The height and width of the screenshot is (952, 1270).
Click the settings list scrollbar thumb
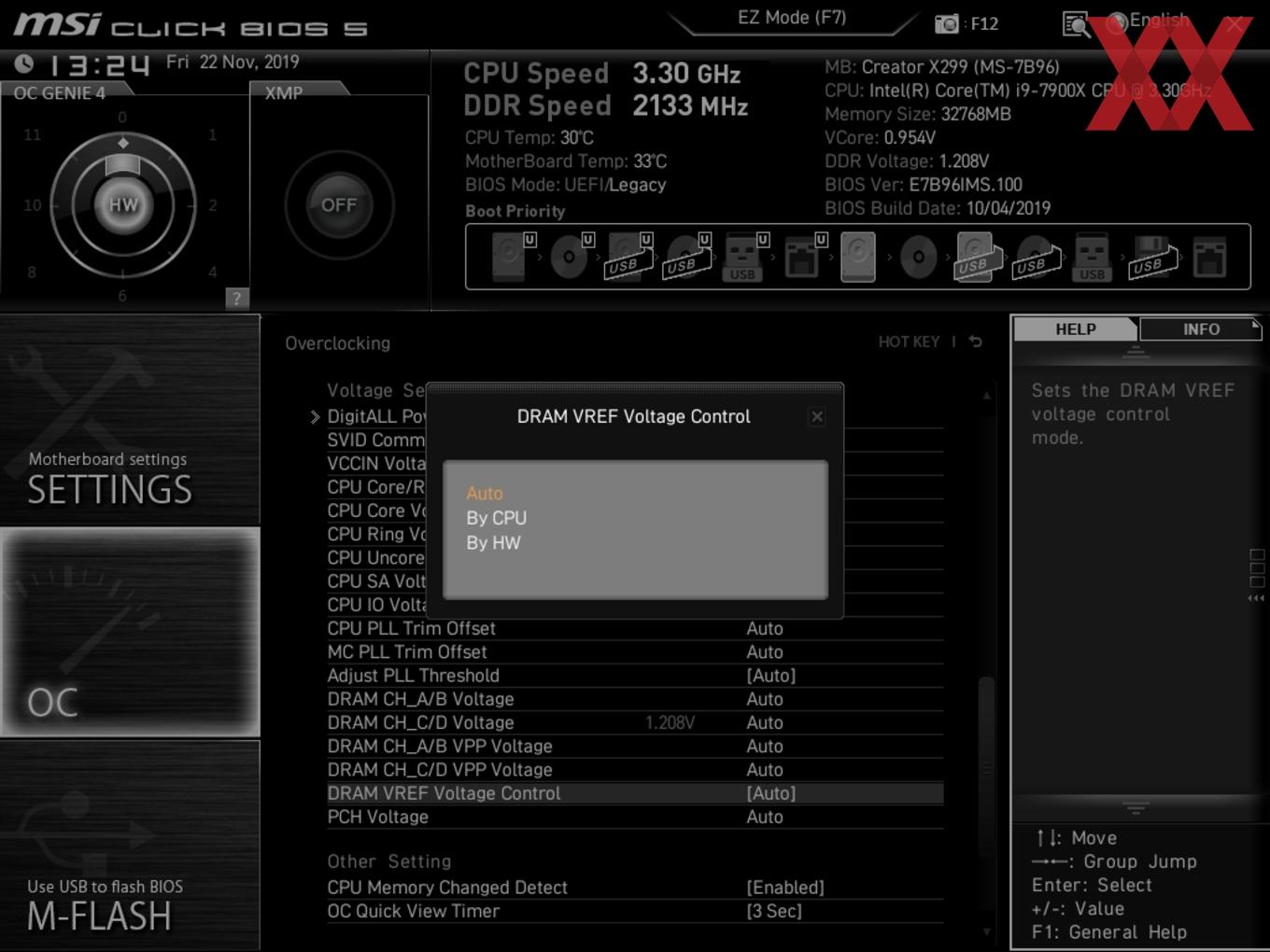pos(986,767)
